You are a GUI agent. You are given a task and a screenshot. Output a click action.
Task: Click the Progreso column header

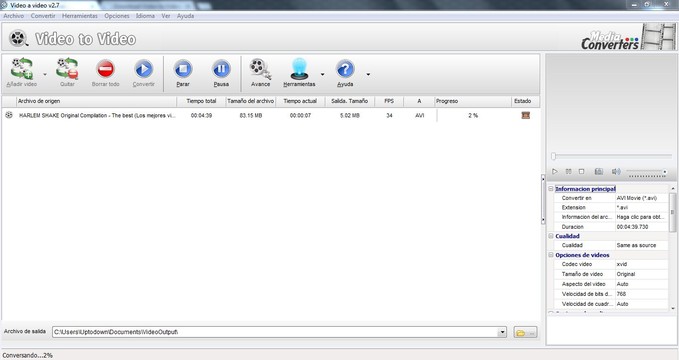click(473, 101)
